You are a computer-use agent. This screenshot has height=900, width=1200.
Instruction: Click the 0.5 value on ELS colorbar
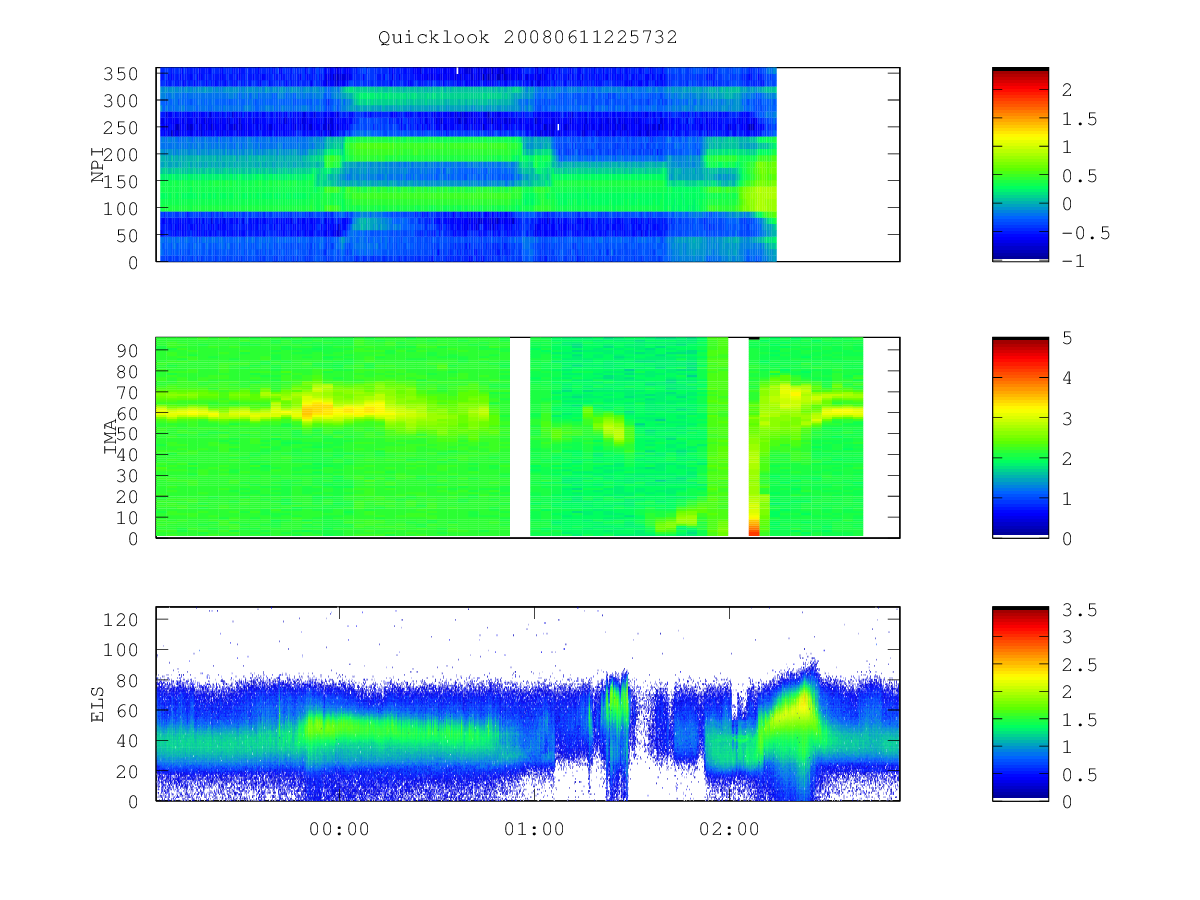tap(1079, 774)
